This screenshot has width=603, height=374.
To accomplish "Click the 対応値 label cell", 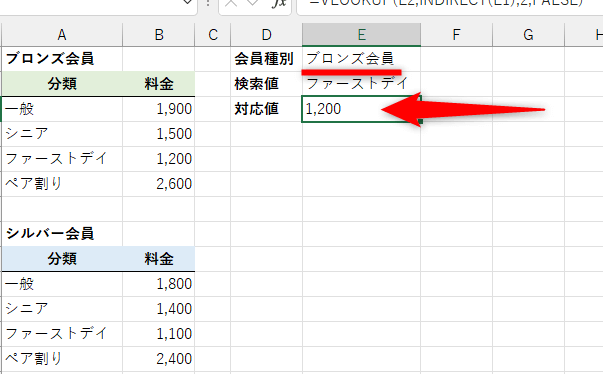I will tap(267, 109).
